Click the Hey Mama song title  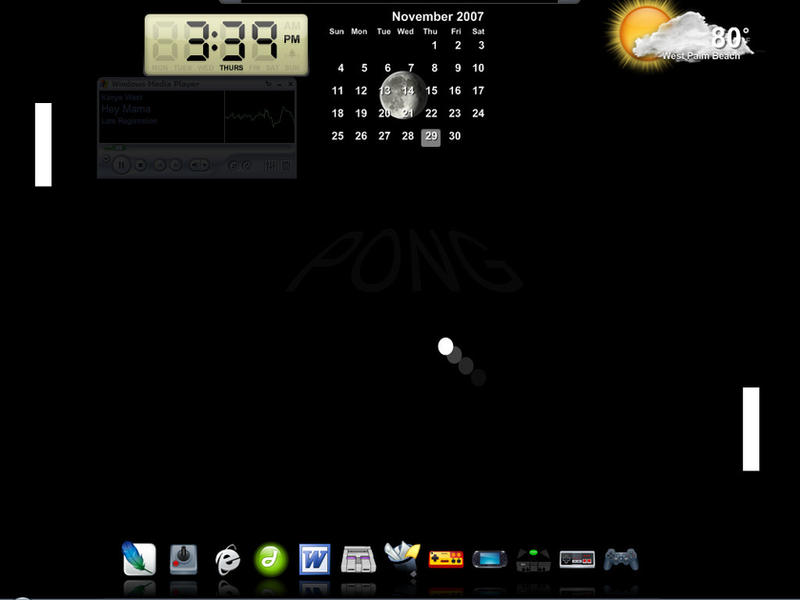126,109
